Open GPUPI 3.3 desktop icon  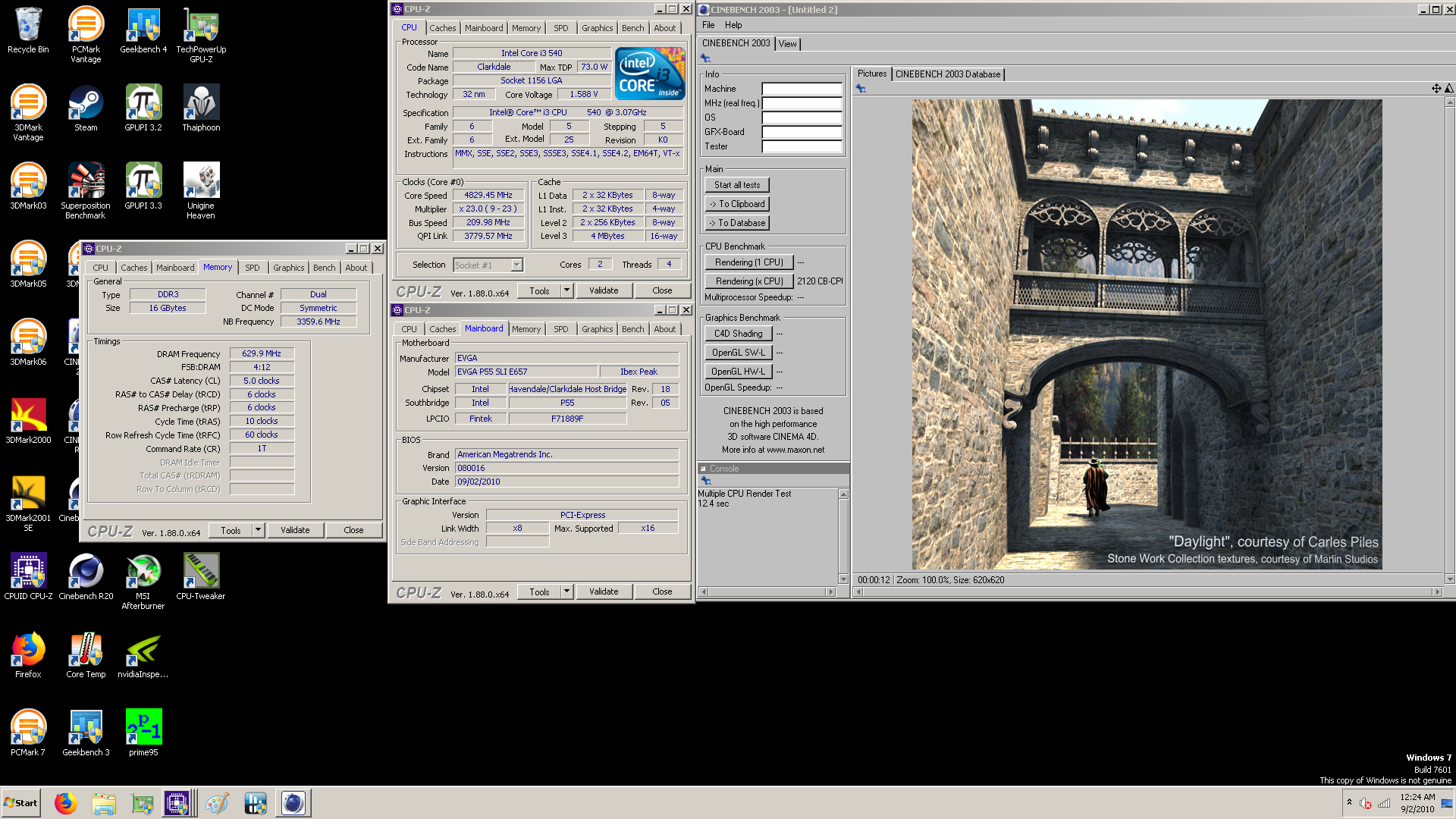(x=143, y=187)
